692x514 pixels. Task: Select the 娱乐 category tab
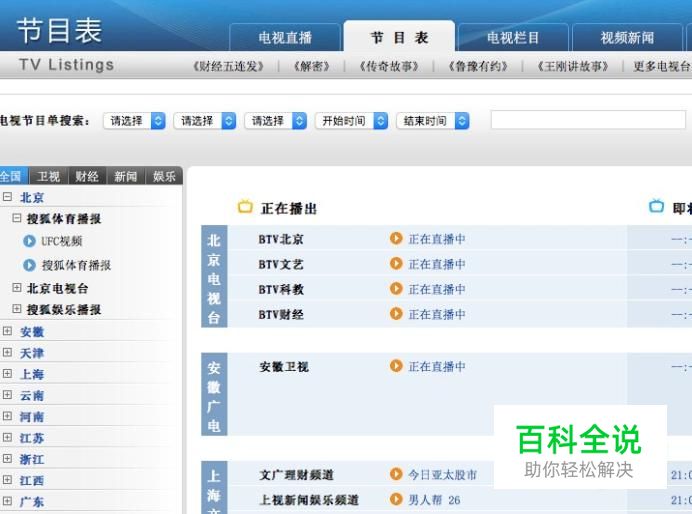click(164, 176)
